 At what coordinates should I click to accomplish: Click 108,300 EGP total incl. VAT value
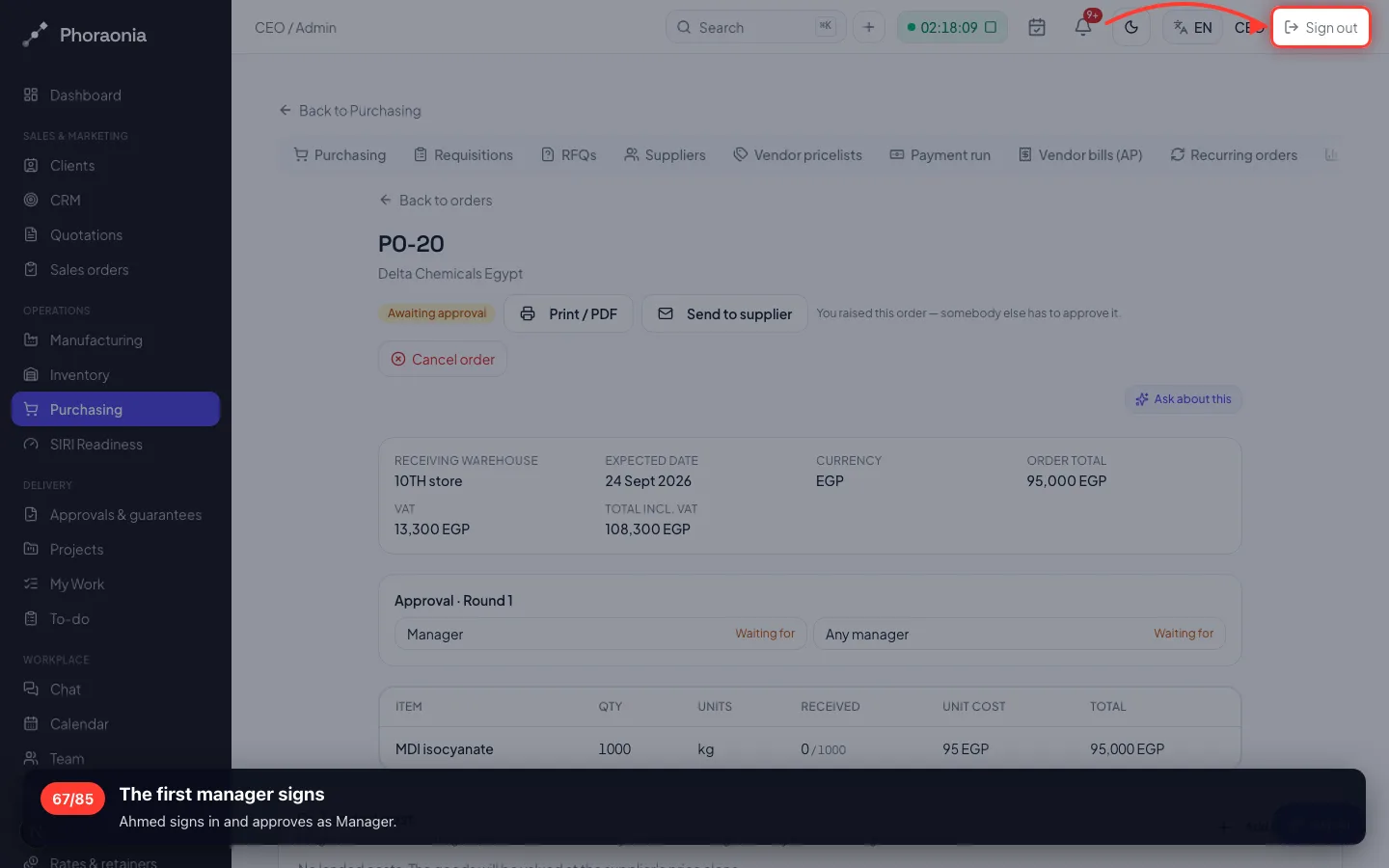click(x=647, y=529)
